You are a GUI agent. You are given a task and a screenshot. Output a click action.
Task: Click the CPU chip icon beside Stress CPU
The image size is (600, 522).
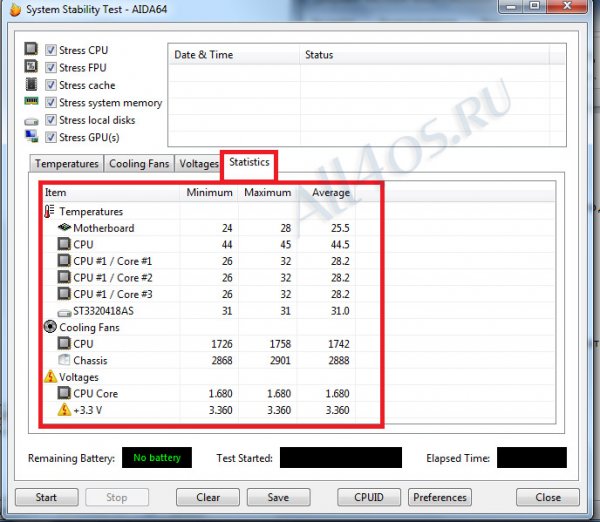31,49
